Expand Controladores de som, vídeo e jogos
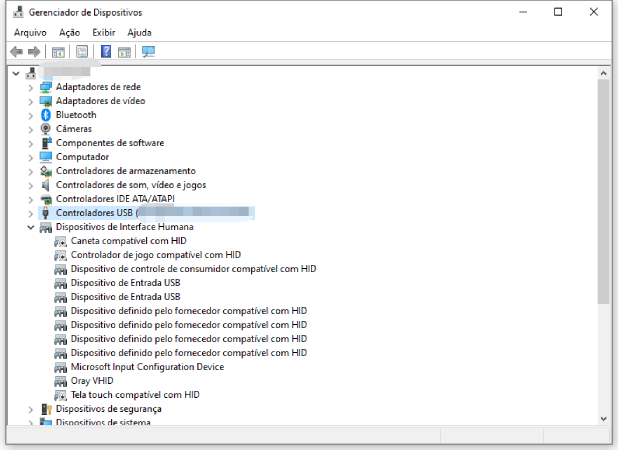 coord(31,186)
